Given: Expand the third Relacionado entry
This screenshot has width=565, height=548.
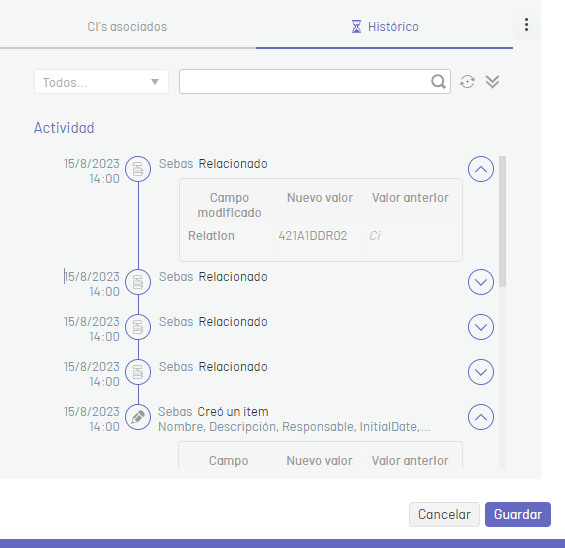Looking at the screenshot, I should 481,327.
